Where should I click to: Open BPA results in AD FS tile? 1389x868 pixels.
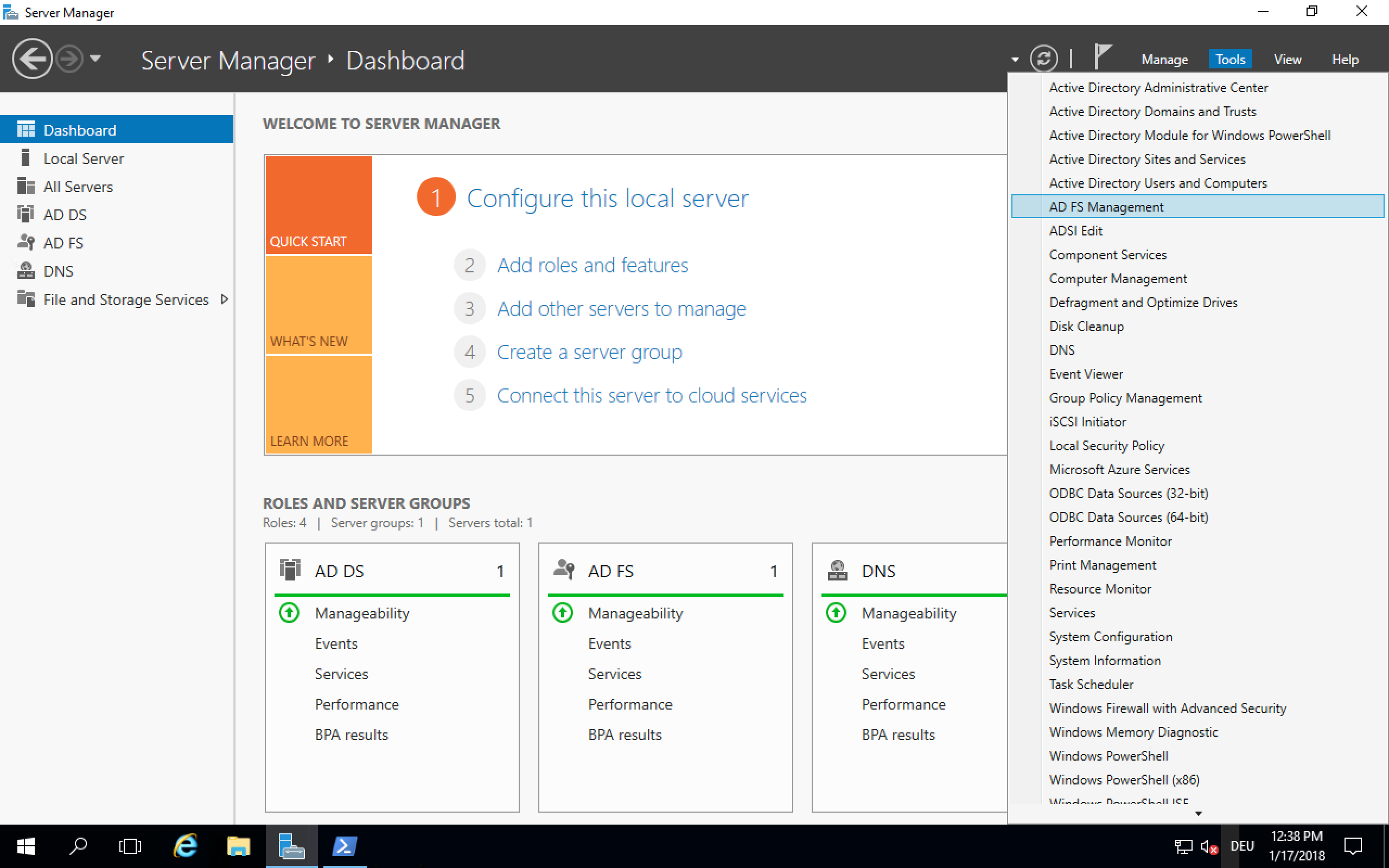click(625, 735)
